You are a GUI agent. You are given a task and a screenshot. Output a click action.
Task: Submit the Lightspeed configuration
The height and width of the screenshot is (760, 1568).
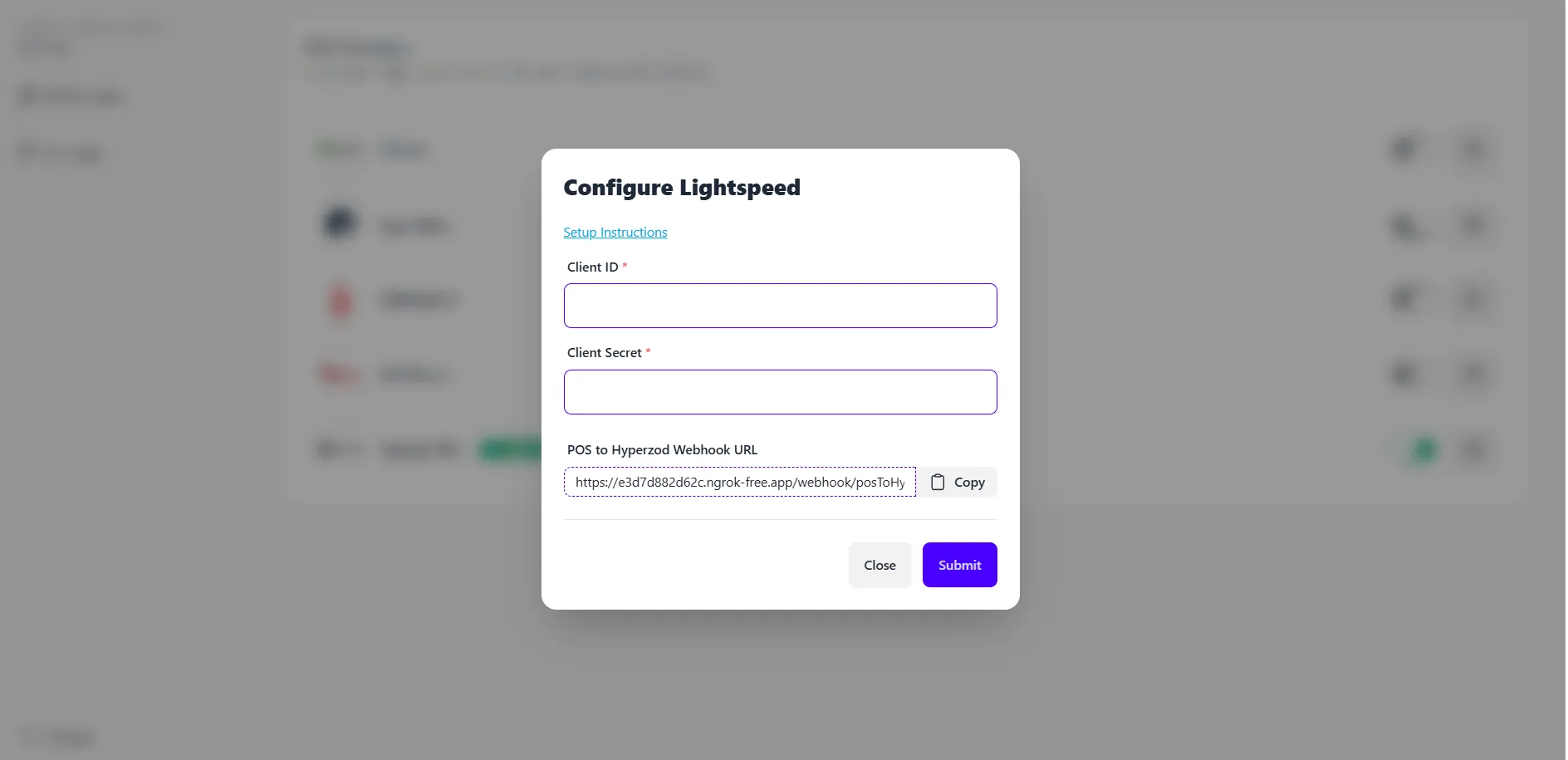pos(959,565)
